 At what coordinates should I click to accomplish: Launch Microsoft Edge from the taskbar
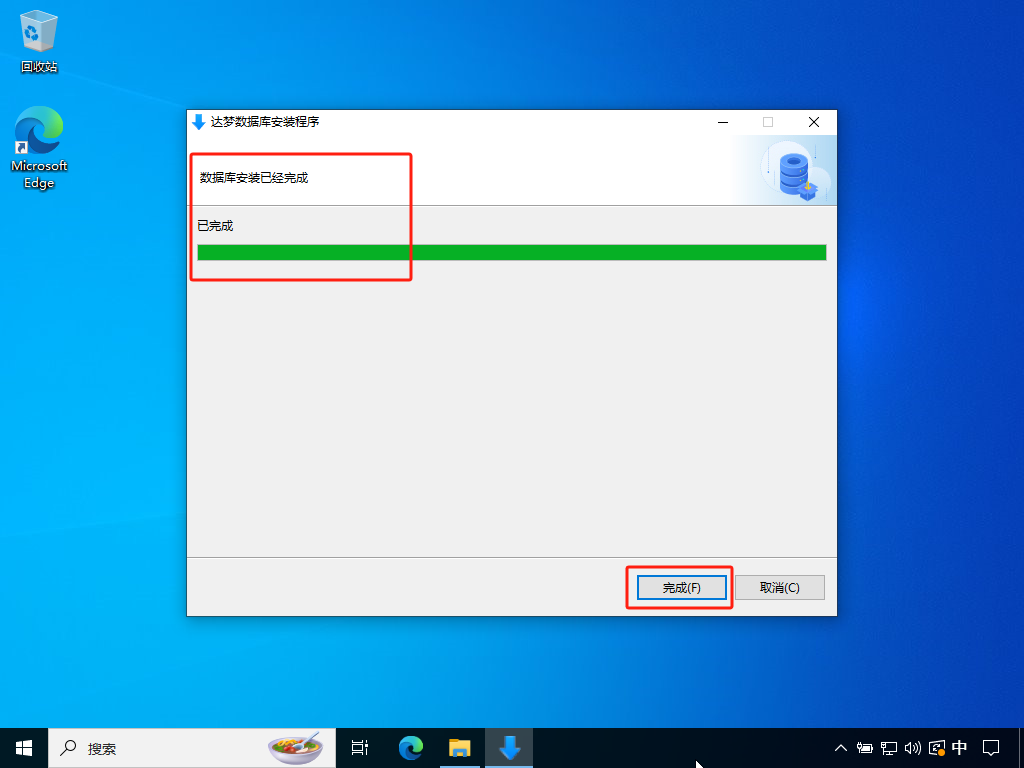411,748
